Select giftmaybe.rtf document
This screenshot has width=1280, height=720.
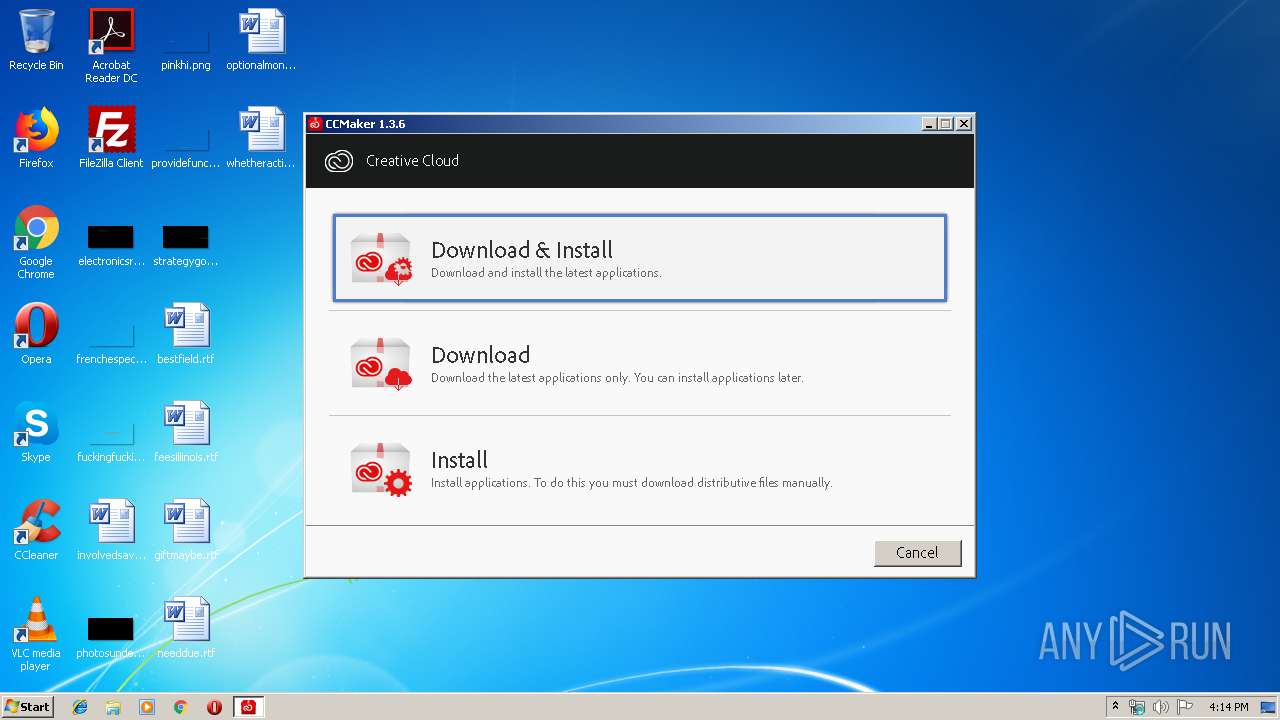tap(186, 530)
